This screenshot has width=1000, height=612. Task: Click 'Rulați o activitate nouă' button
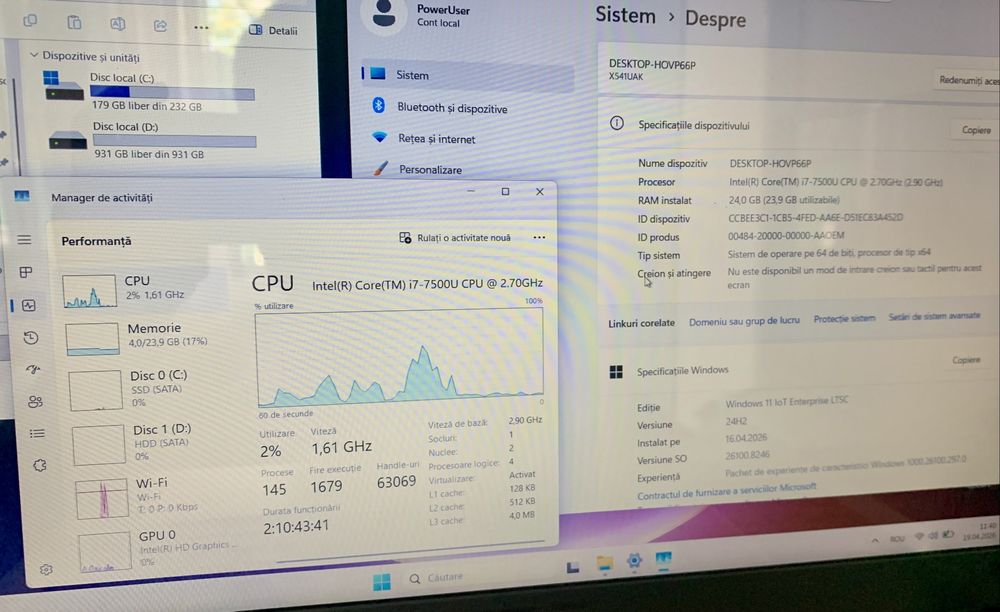(x=455, y=238)
